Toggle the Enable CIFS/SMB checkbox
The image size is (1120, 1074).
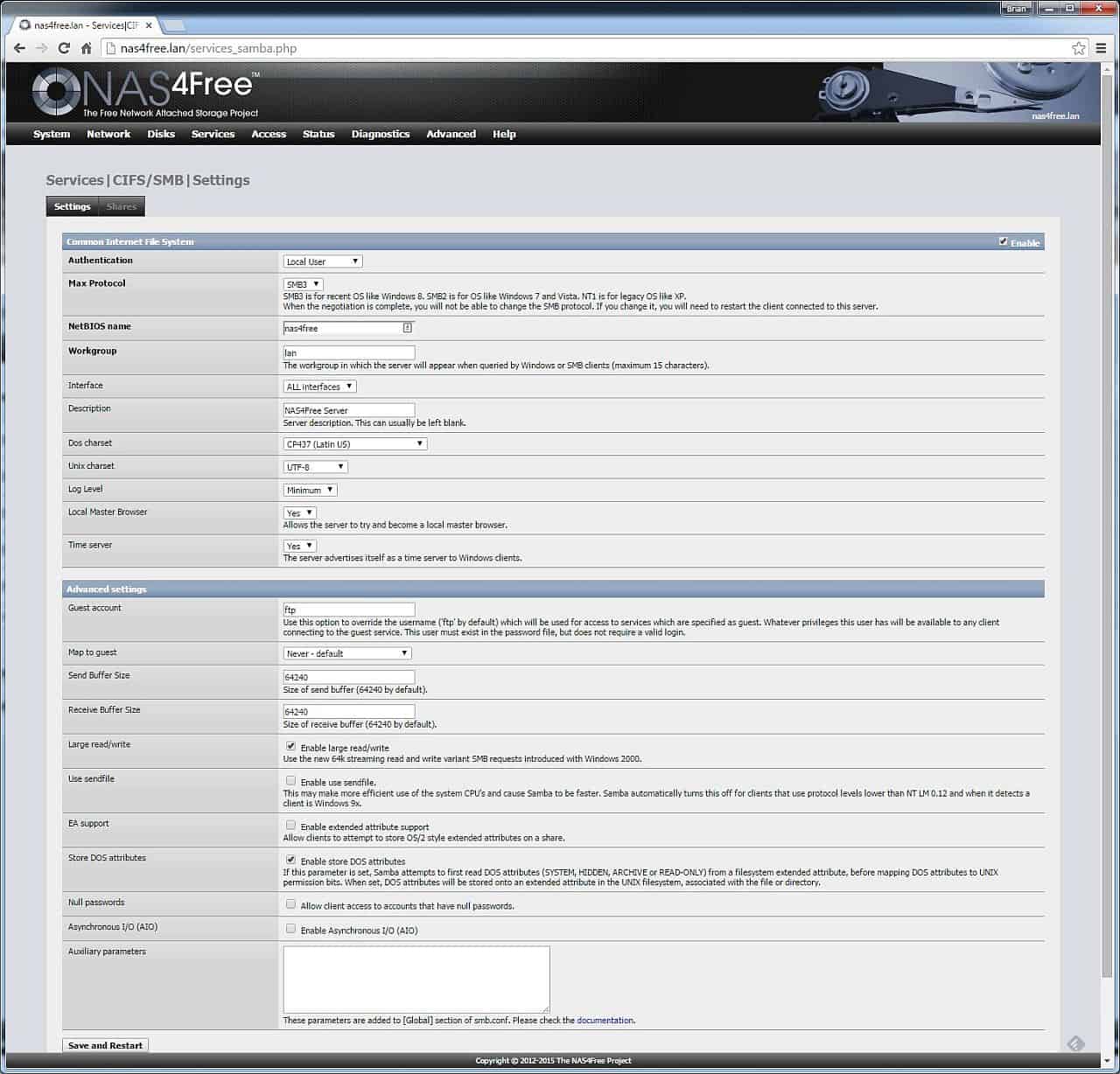[1003, 241]
